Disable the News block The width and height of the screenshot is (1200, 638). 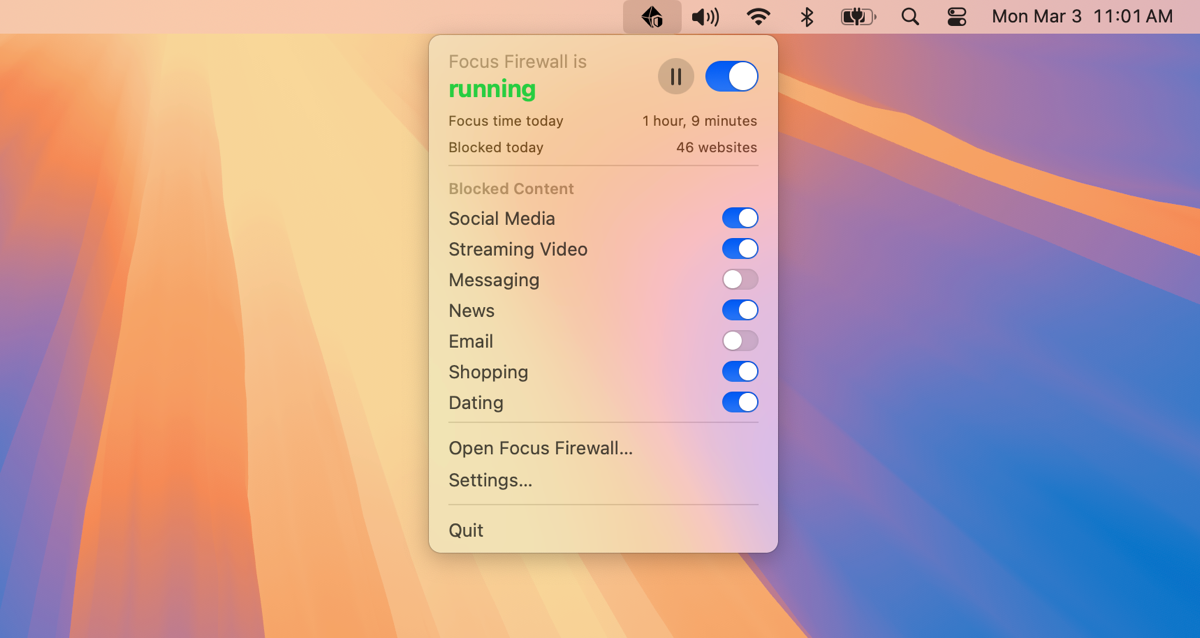(x=739, y=310)
